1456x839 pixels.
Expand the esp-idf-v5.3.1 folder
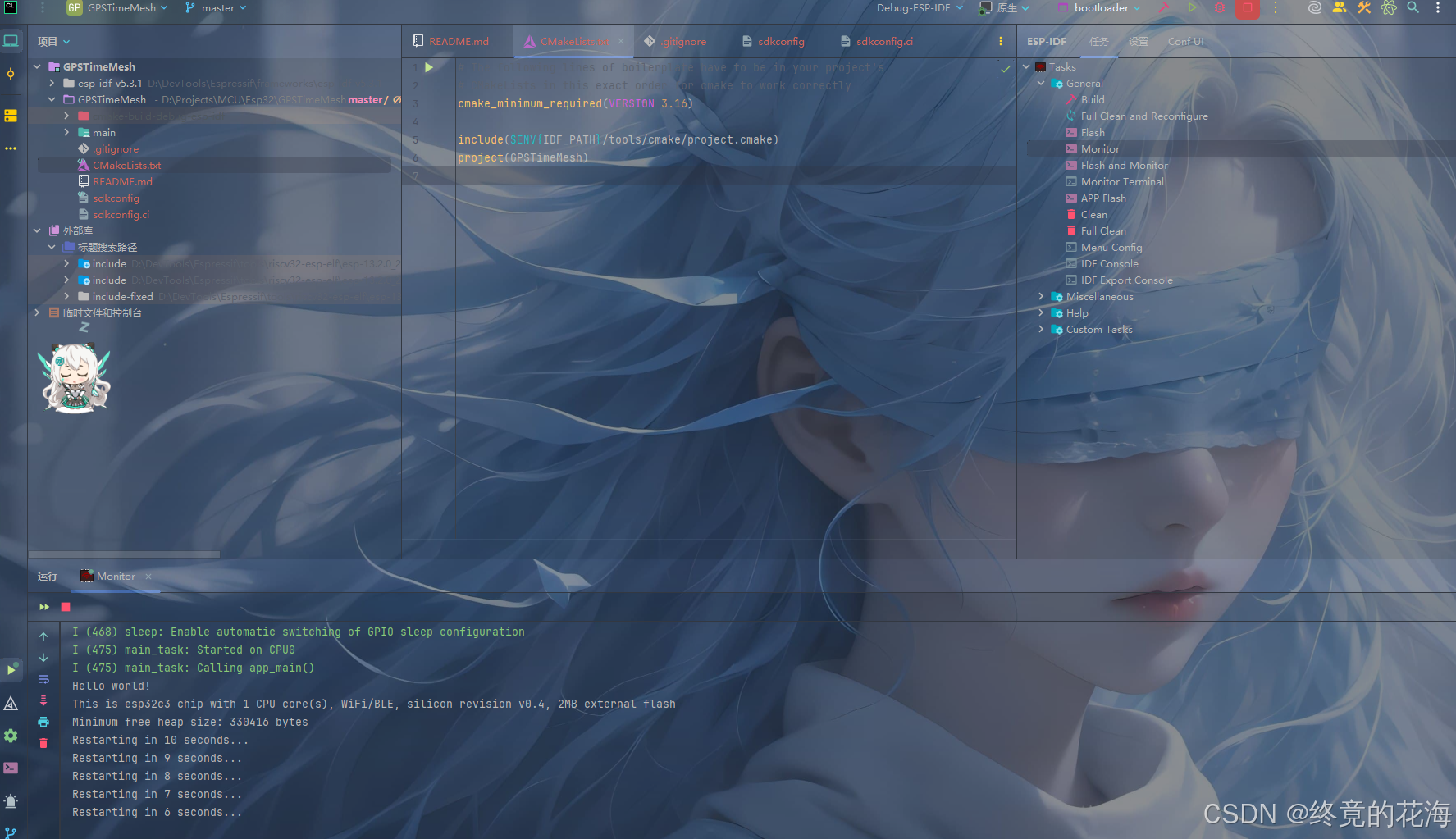[x=52, y=83]
